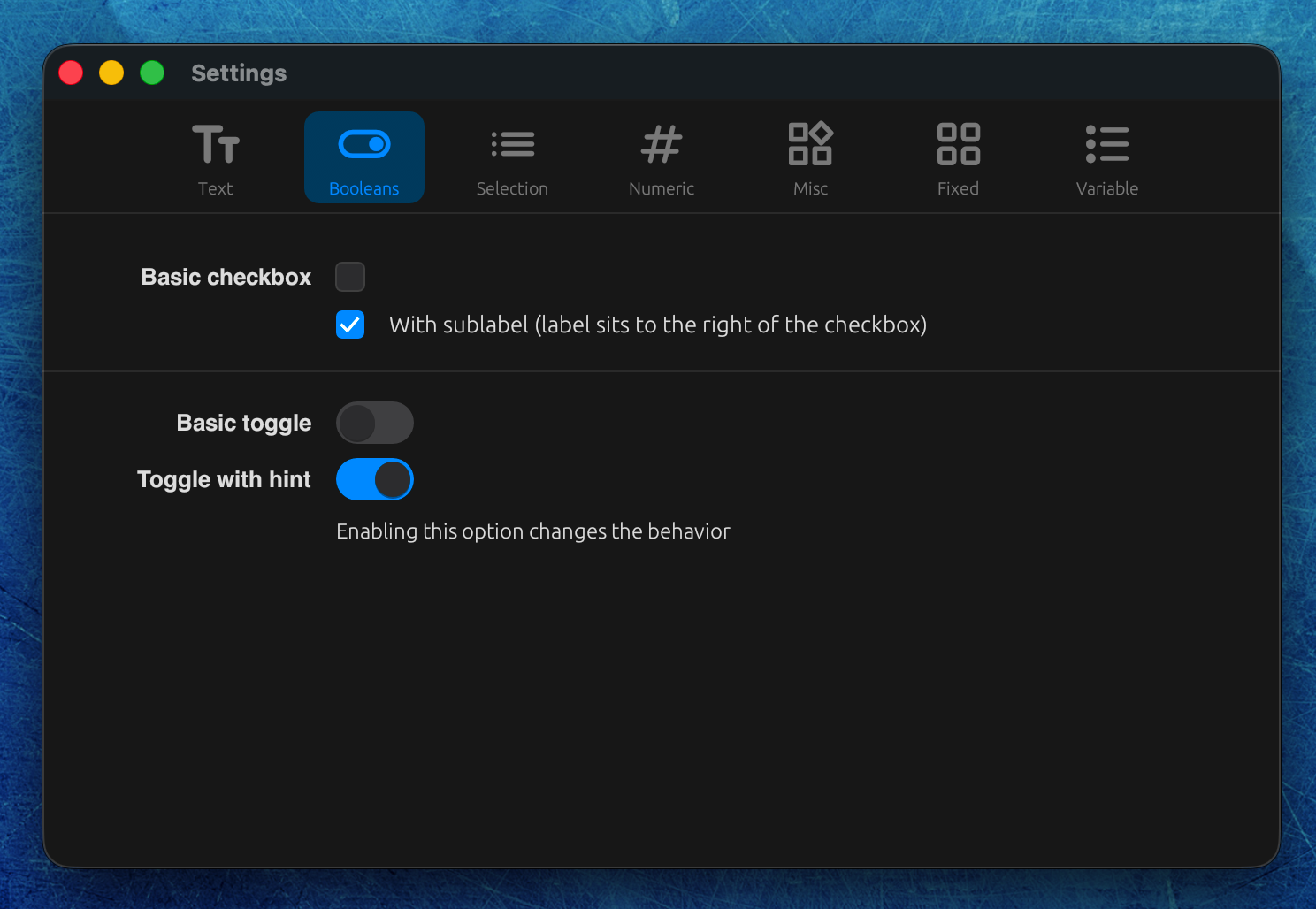Open the Numeric hash icon
This screenshot has width=1316, height=909.
click(x=662, y=144)
